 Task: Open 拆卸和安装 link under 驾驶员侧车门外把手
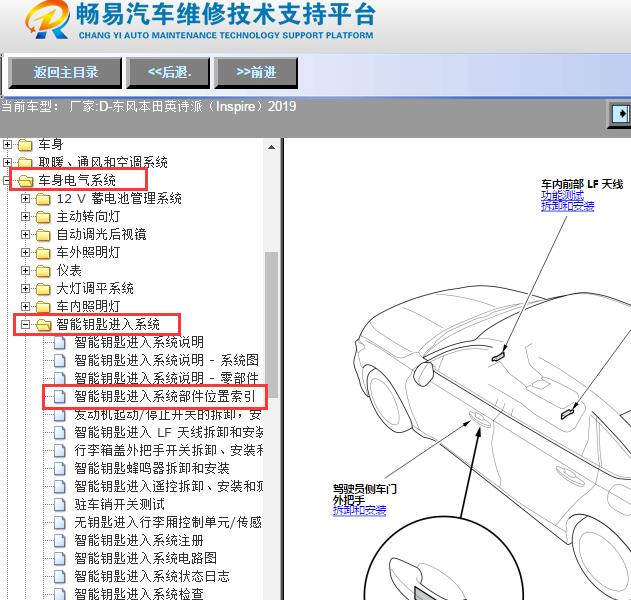pos(359,511)
